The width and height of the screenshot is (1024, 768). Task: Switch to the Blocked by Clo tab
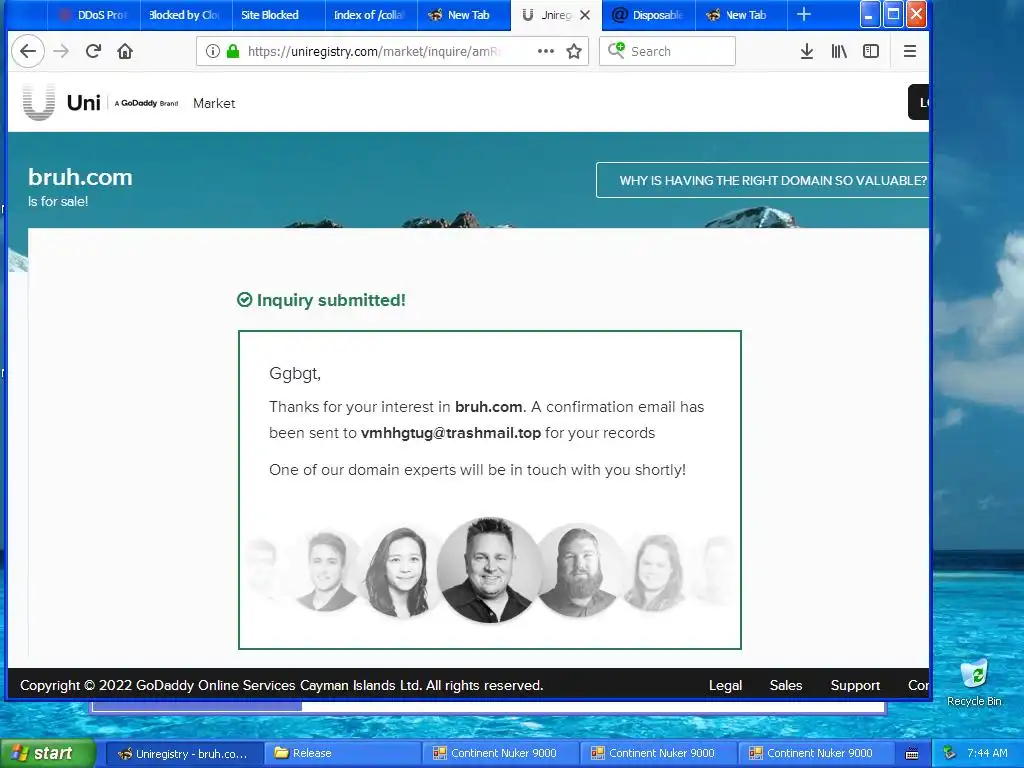point(185,15)
